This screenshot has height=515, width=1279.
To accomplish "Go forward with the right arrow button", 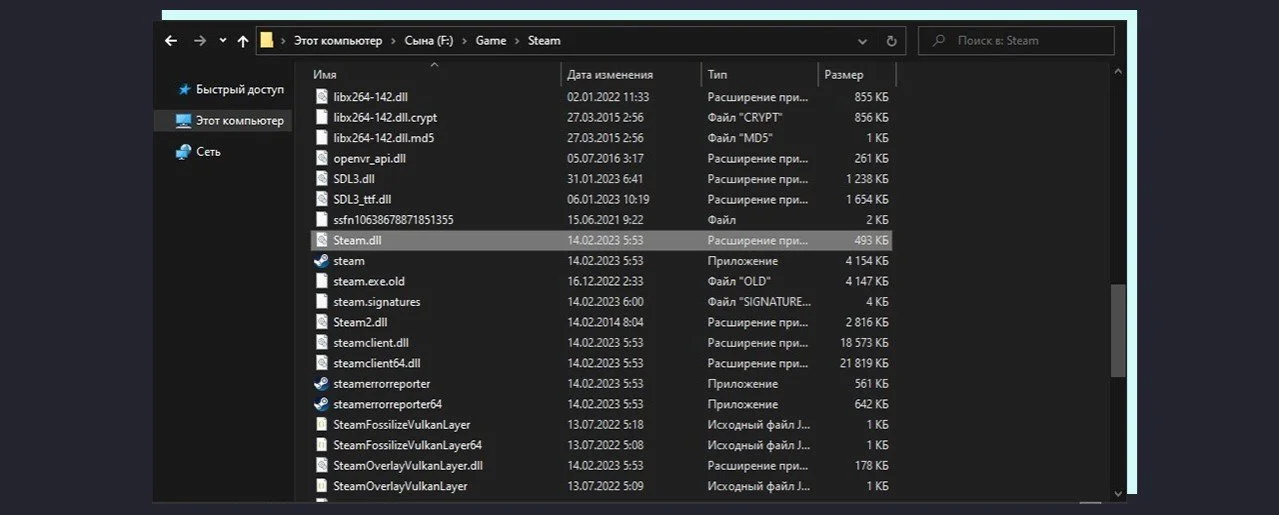I will 199,41.
